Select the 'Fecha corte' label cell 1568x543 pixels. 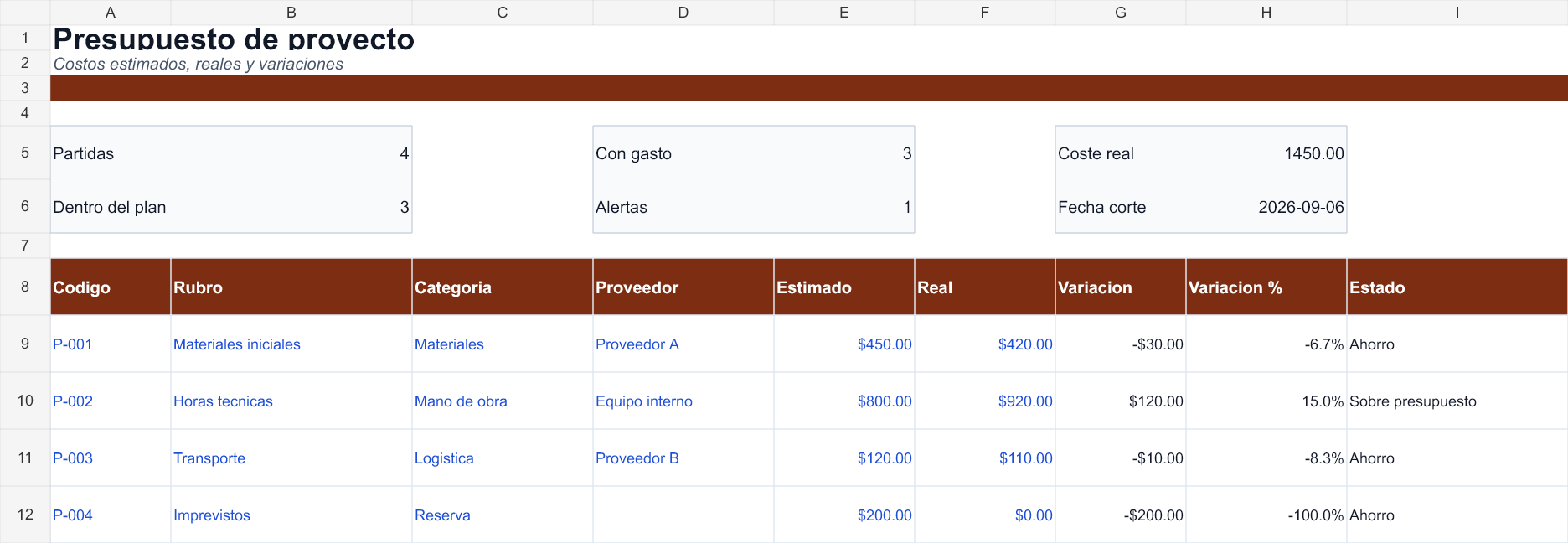tap(1121, 207)
